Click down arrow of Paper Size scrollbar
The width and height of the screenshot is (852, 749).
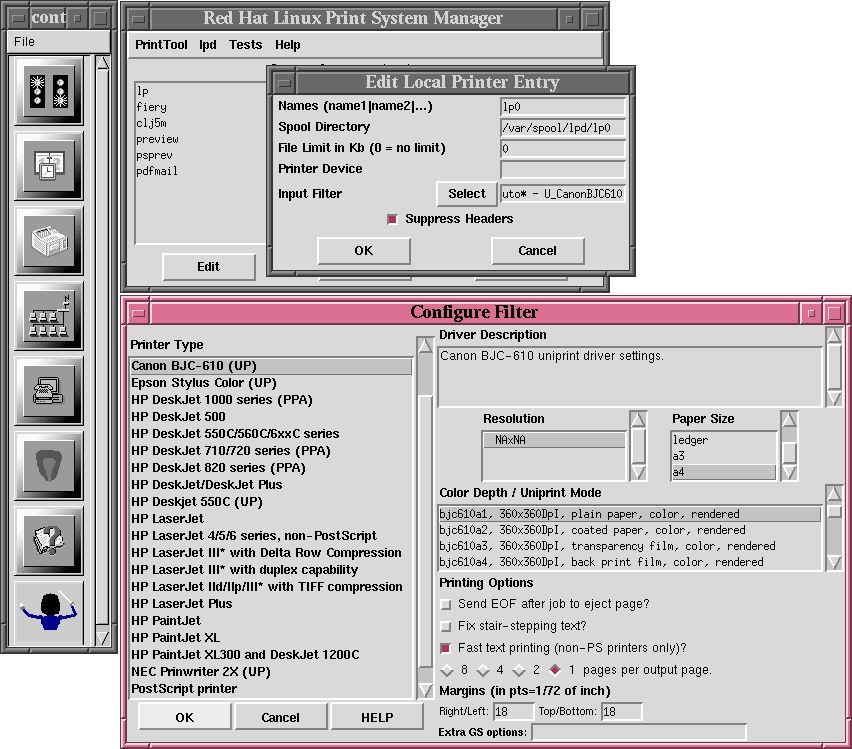789,472
